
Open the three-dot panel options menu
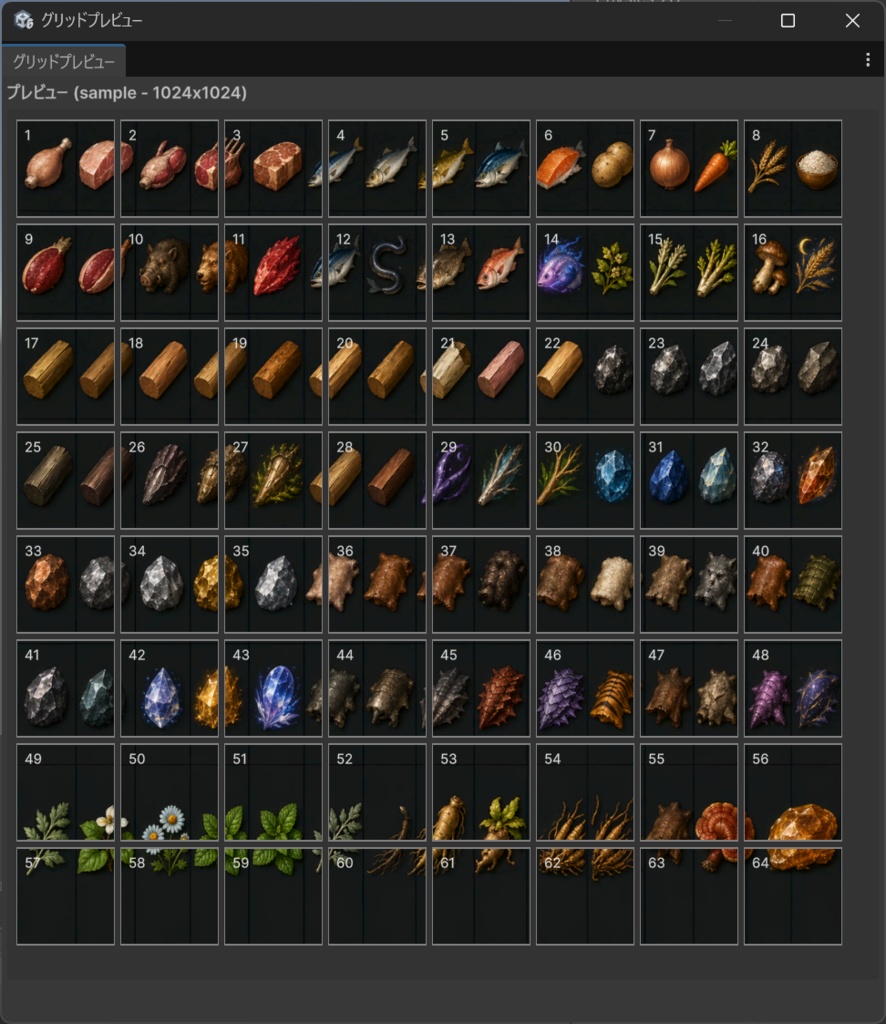[x=867, y=60]
